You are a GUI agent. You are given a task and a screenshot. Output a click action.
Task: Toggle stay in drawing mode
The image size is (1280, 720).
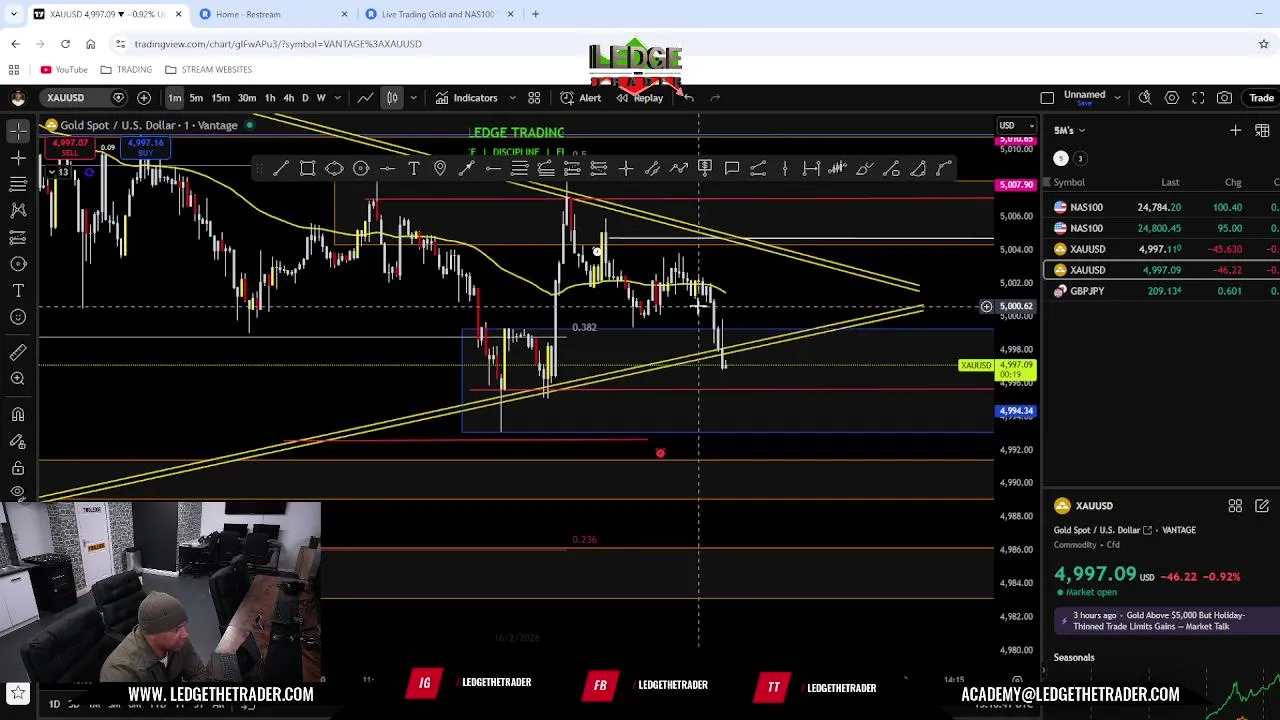coord(18,441)
